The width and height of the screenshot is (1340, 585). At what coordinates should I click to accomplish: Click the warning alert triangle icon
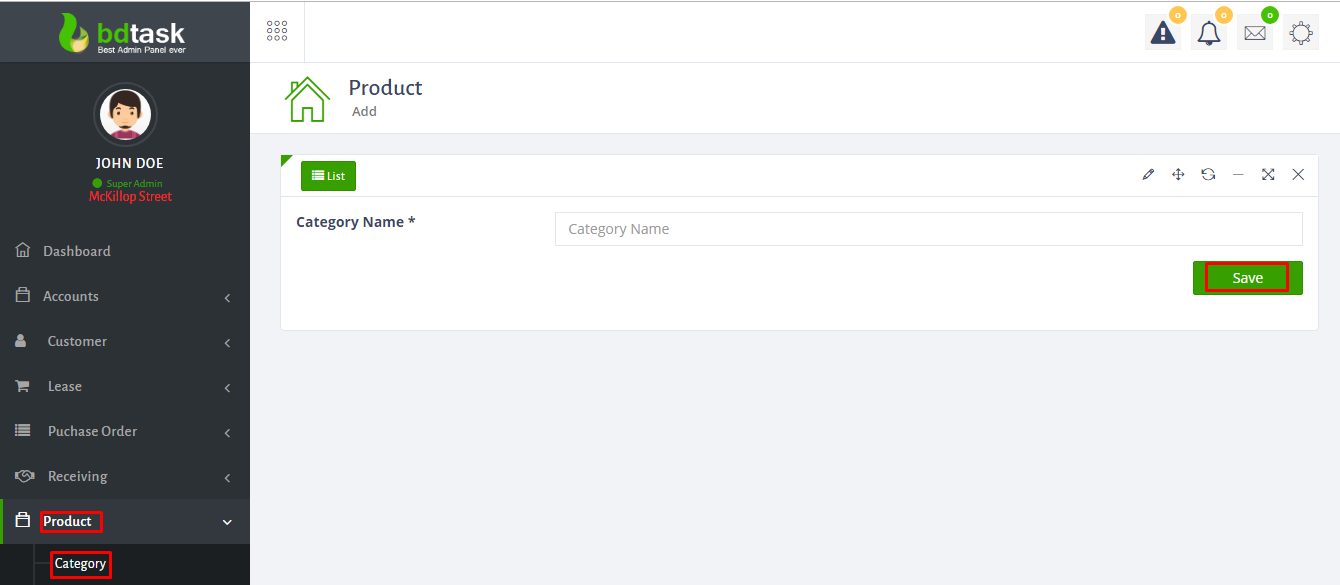click(1162, 33)
